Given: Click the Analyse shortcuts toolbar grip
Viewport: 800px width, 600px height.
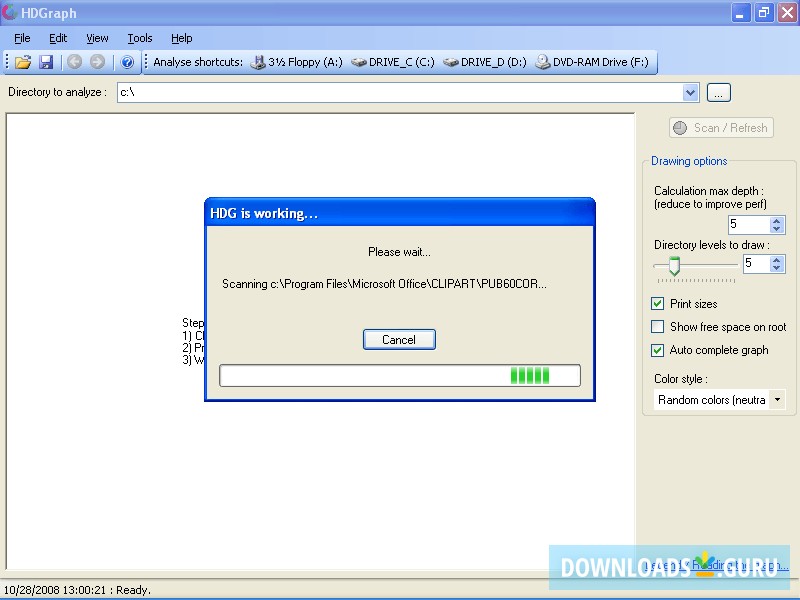Looking at the screenshot, I should click(146, 62).
